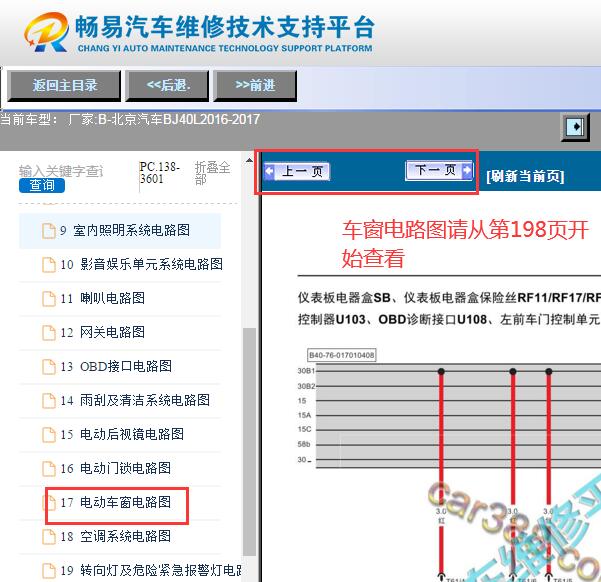Click the 刷新当前页 link
The image size is (601, 582).
click(x=525, y=176)
